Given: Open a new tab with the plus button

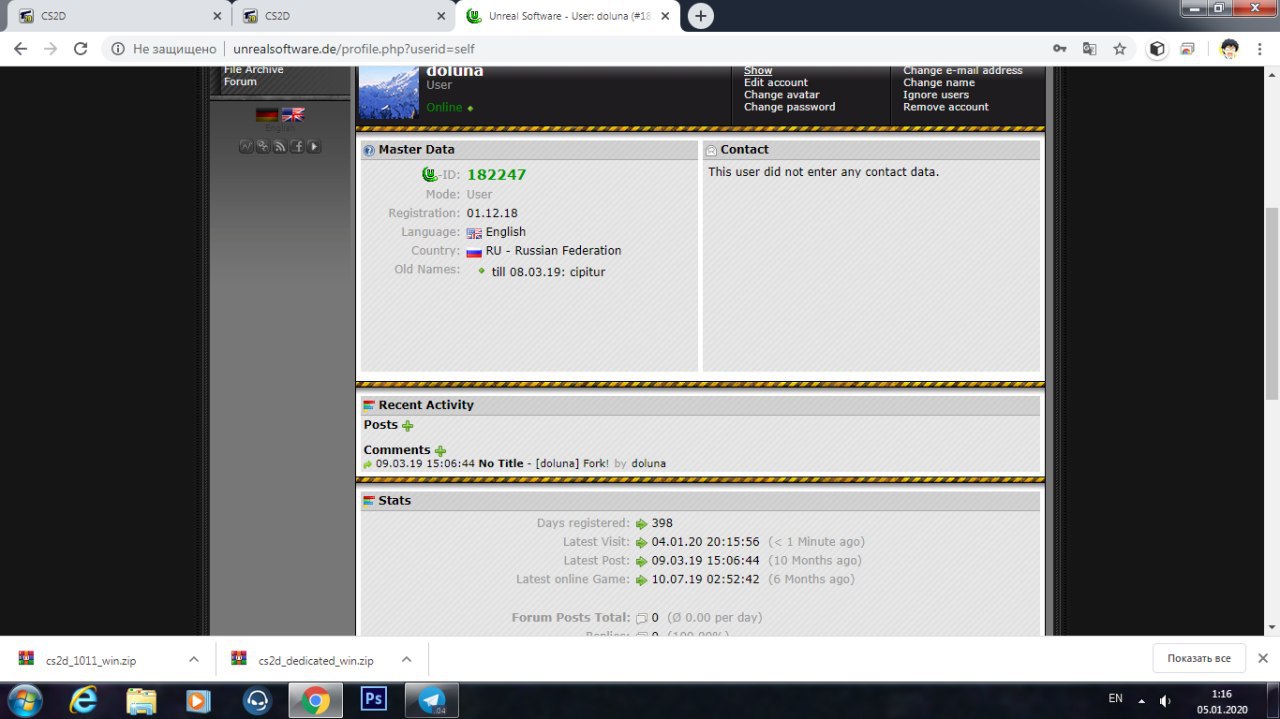Looking at the screenshot, I should pos(701,16).
